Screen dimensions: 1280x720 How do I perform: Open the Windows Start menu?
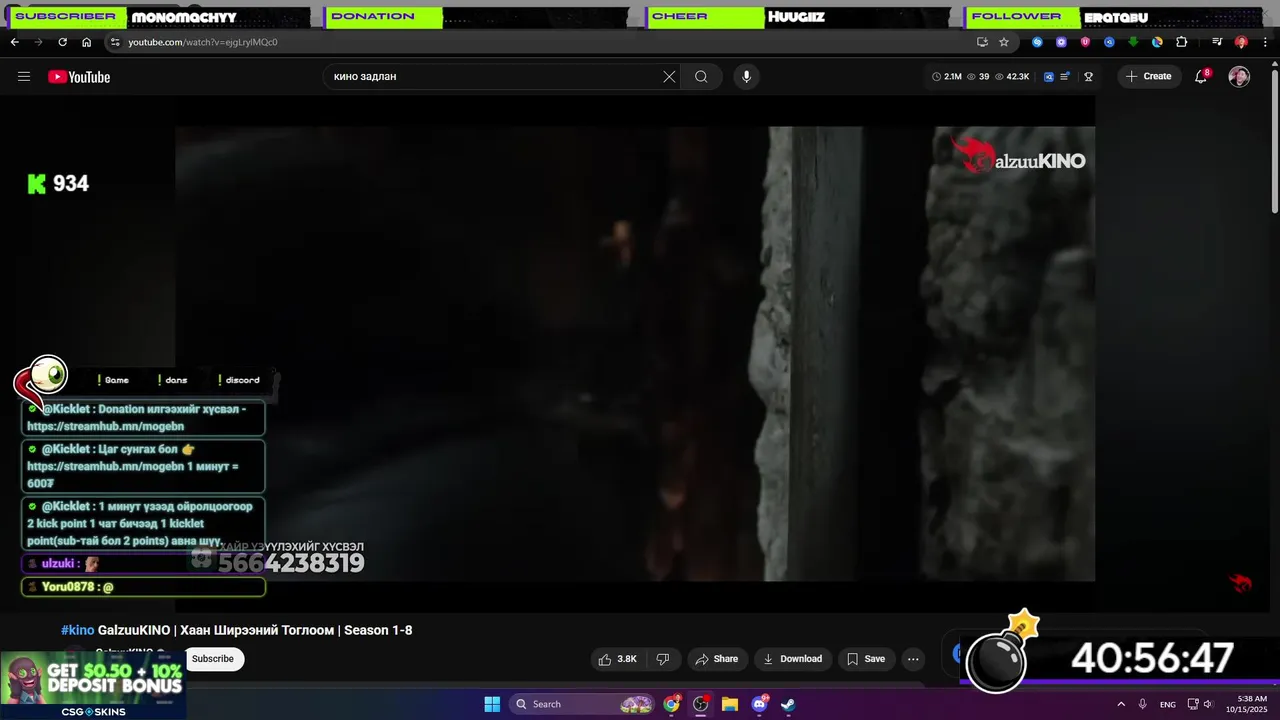click(492, 704)
